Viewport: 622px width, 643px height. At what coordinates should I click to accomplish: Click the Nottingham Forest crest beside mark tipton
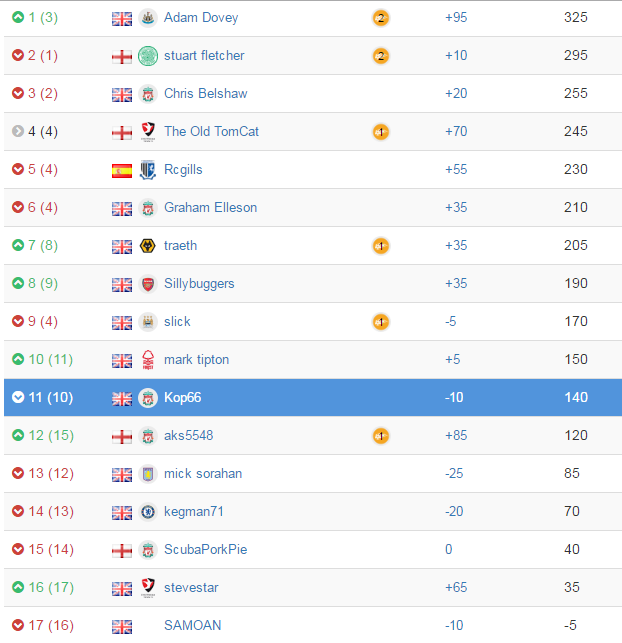[x=148, y=360]
